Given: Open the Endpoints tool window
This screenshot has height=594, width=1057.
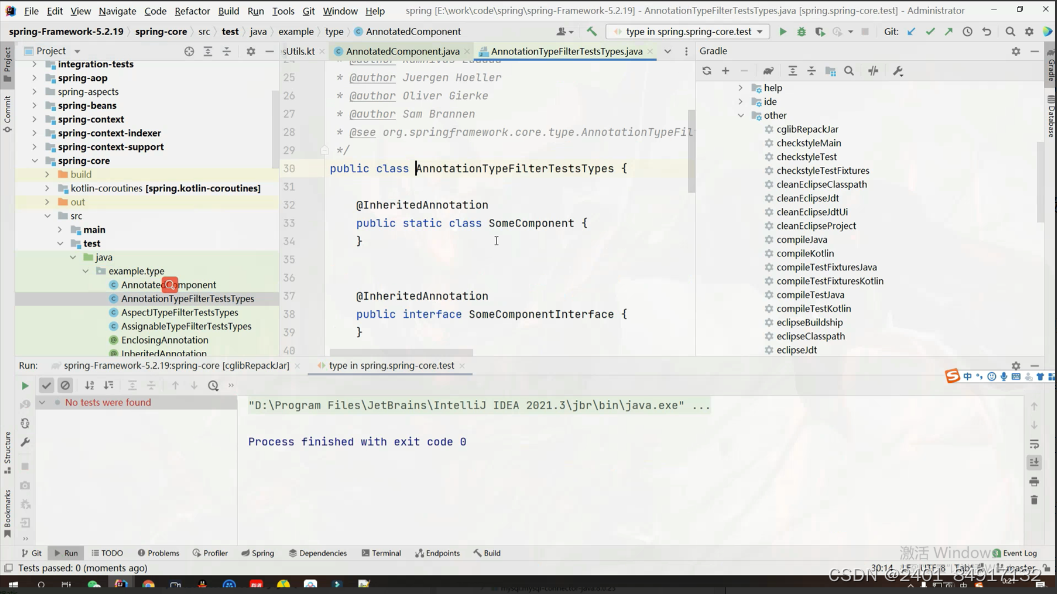Looking at the screenshot, I should (x=437, y=553).
